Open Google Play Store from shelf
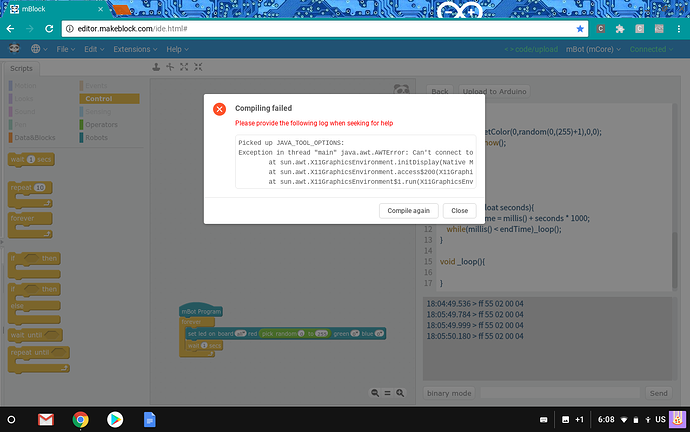The image size is (690, 432). [x=115, y=420]
